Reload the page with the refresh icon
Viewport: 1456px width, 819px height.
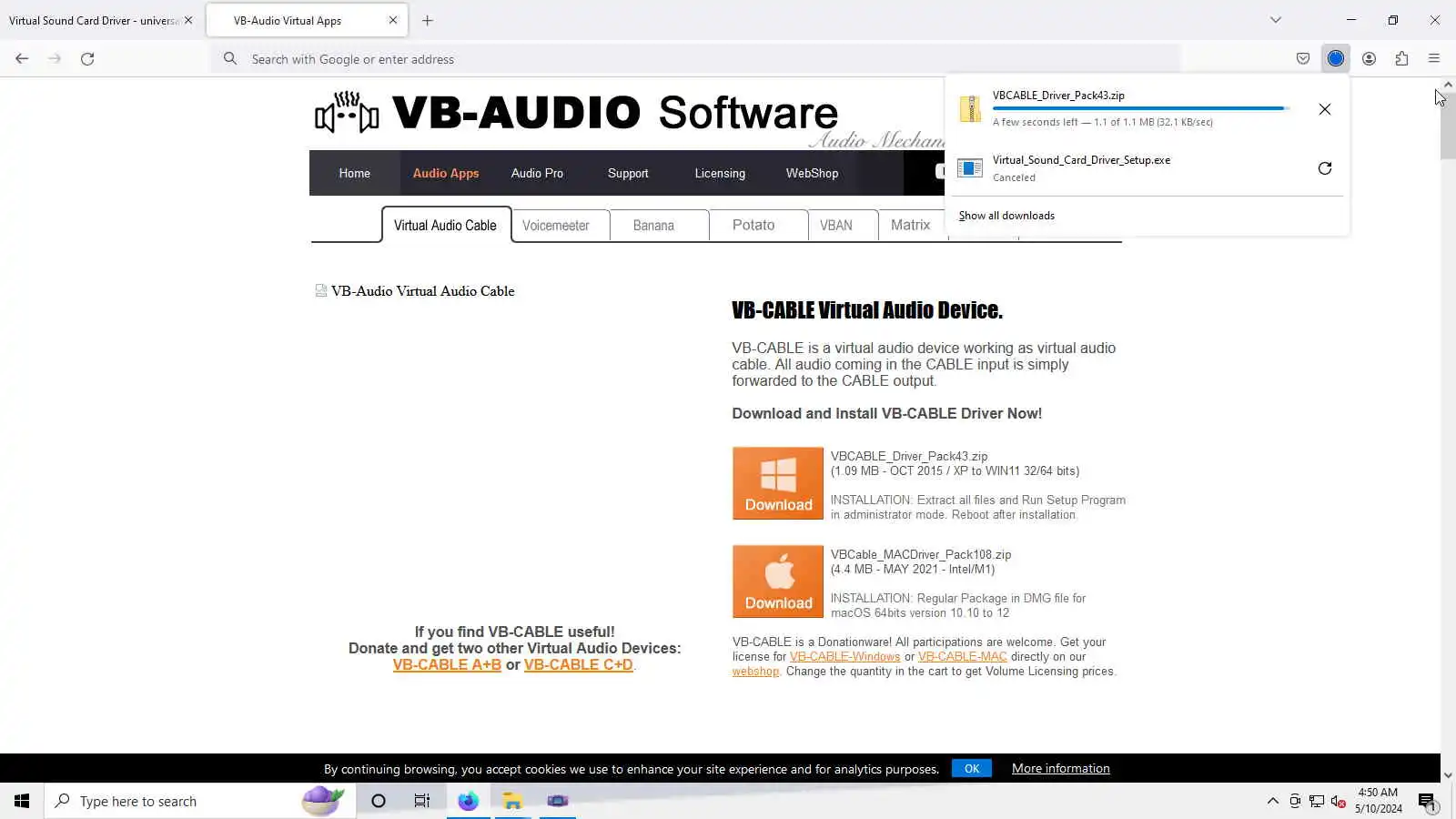(87, 59)
